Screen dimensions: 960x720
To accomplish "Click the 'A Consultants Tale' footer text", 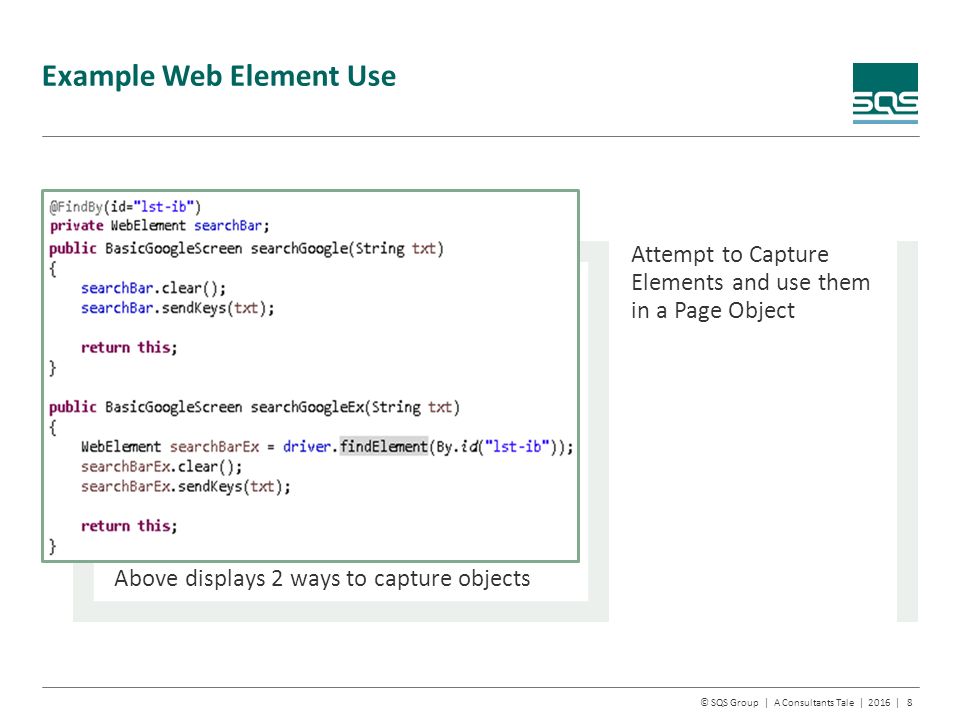I will pyautogui.click(x=814, y=702).
